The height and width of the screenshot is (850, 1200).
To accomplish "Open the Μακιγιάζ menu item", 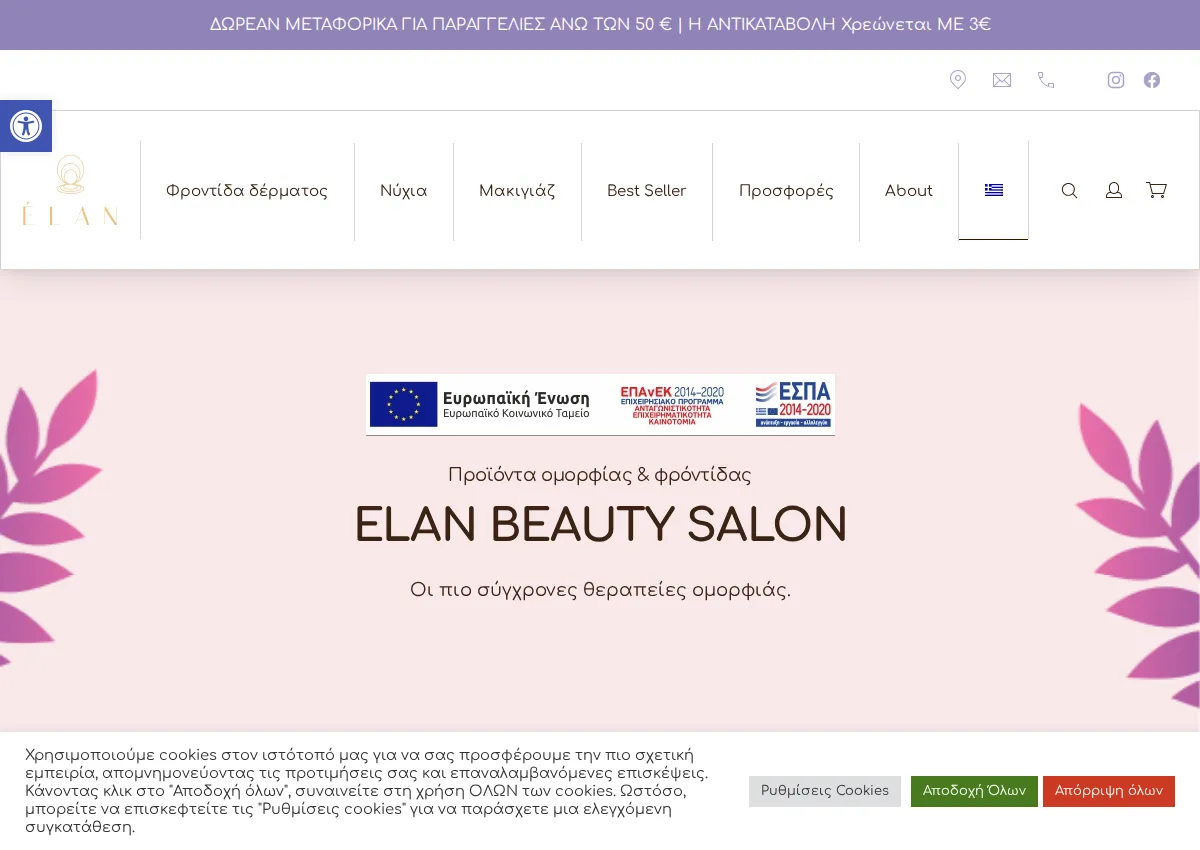I will click(x=517, y=191).
